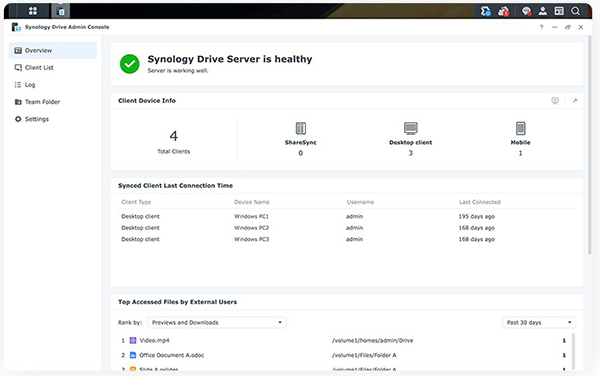Click the Mobile device icon
This screenshot has height=376, width=600.
[520, 128]
